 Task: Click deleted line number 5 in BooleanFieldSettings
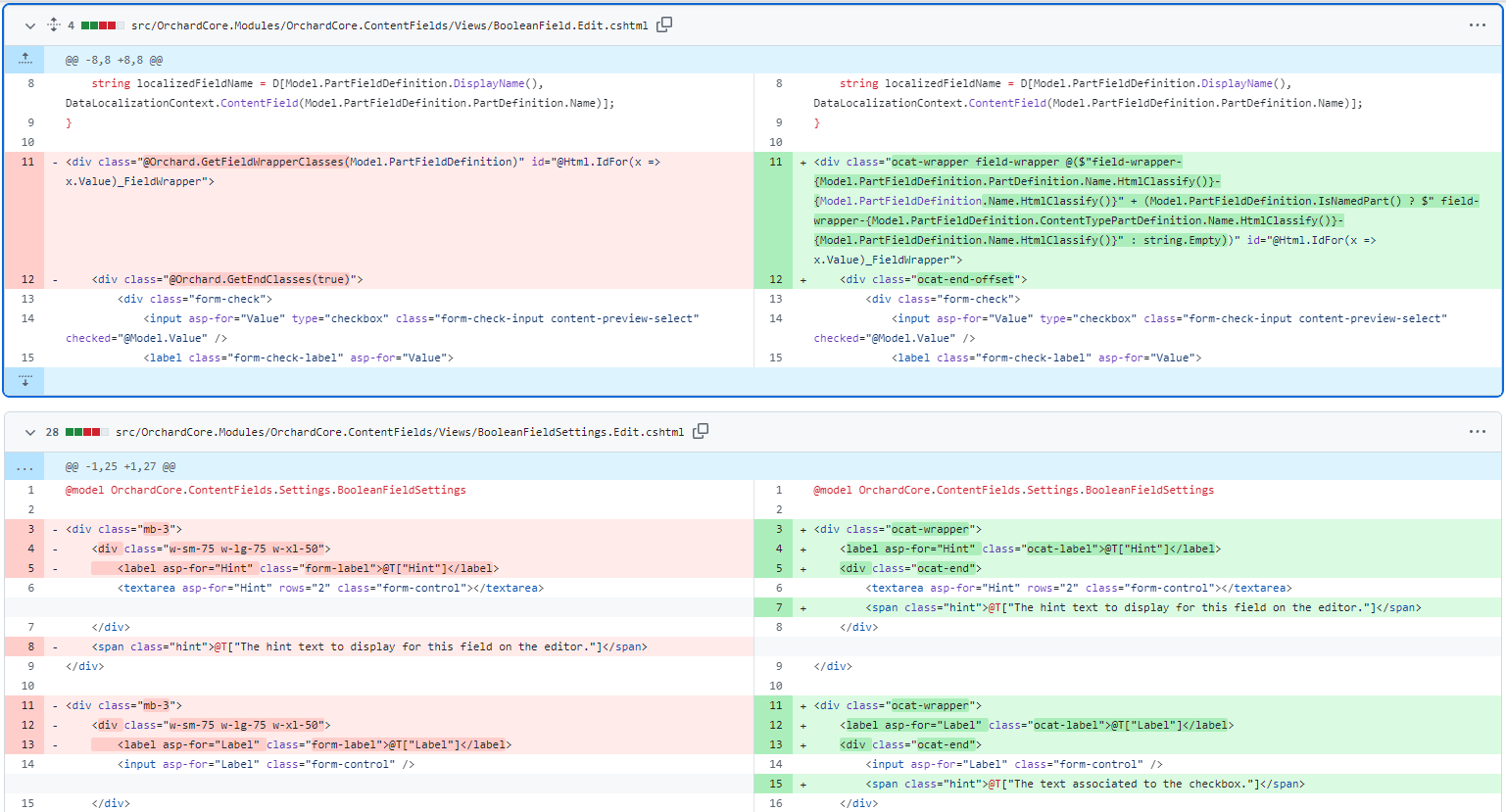point(24,568)
